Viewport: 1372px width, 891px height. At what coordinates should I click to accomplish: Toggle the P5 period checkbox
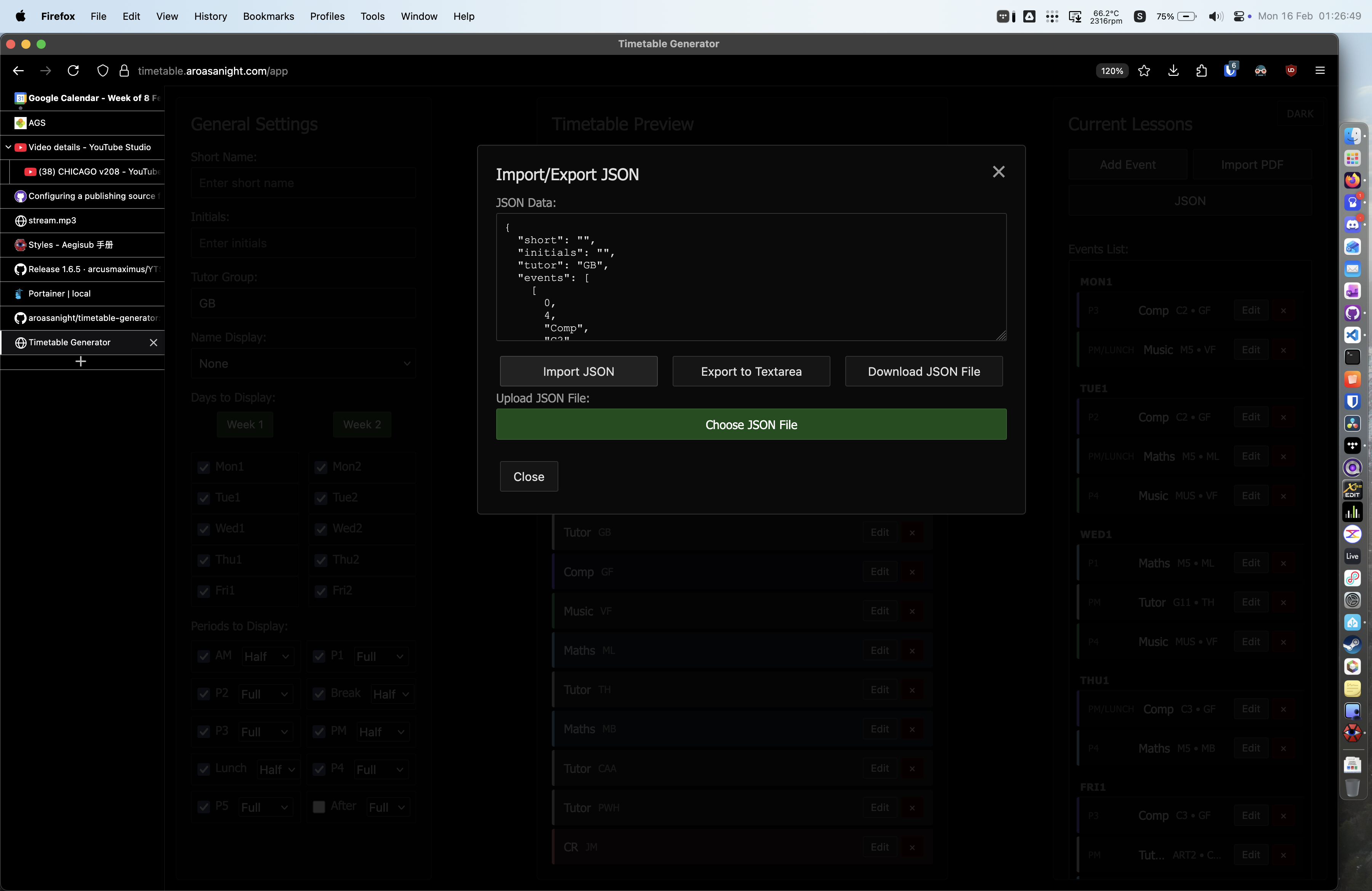(204, 807)
